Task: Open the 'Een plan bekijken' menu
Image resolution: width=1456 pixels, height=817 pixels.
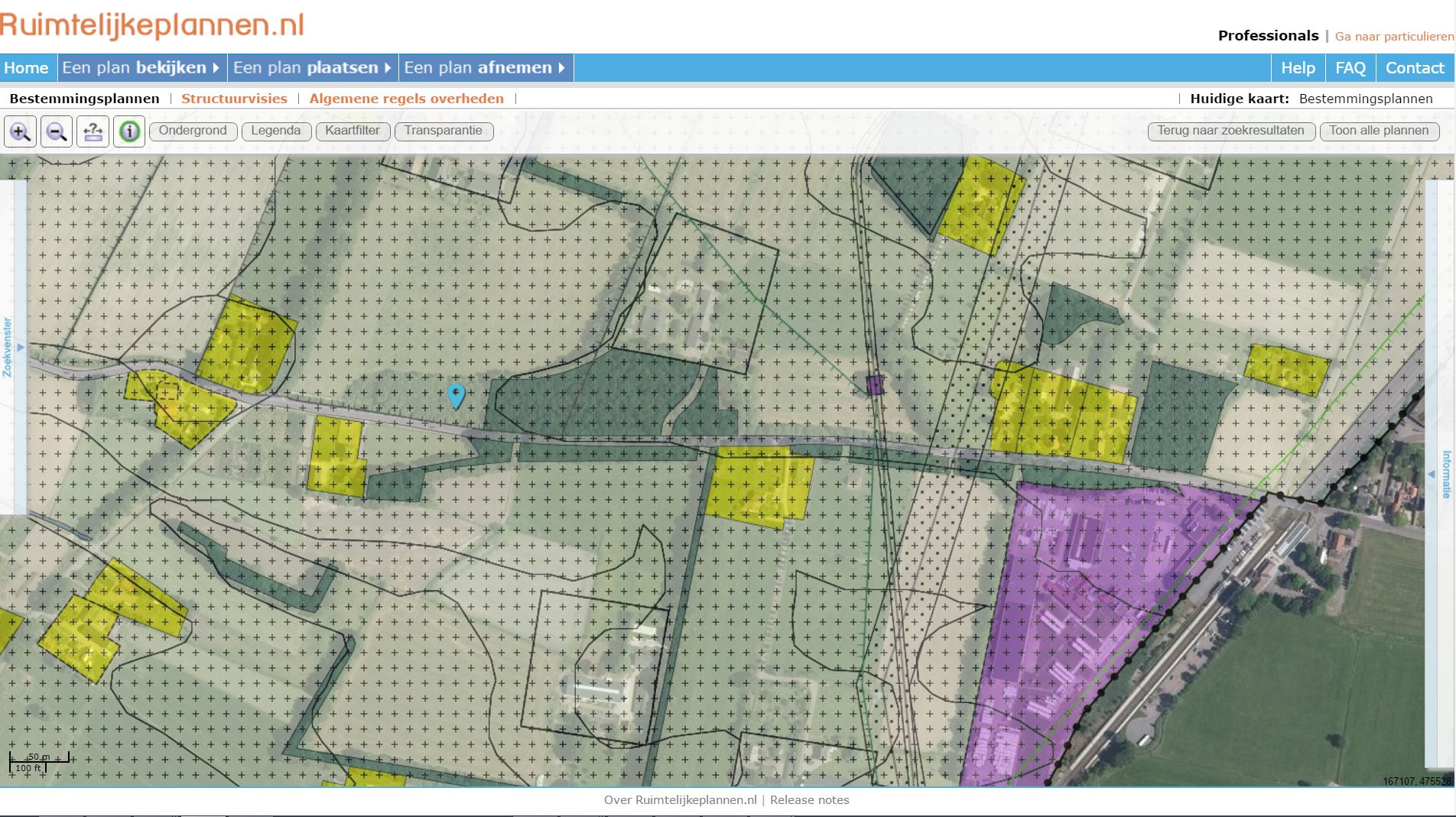Action: 141,67
